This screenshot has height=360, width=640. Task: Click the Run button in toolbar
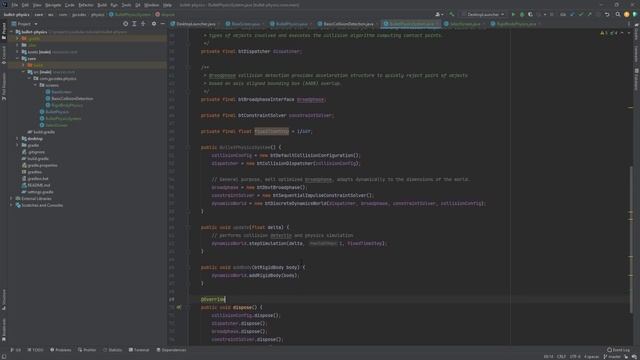[513, 14]
